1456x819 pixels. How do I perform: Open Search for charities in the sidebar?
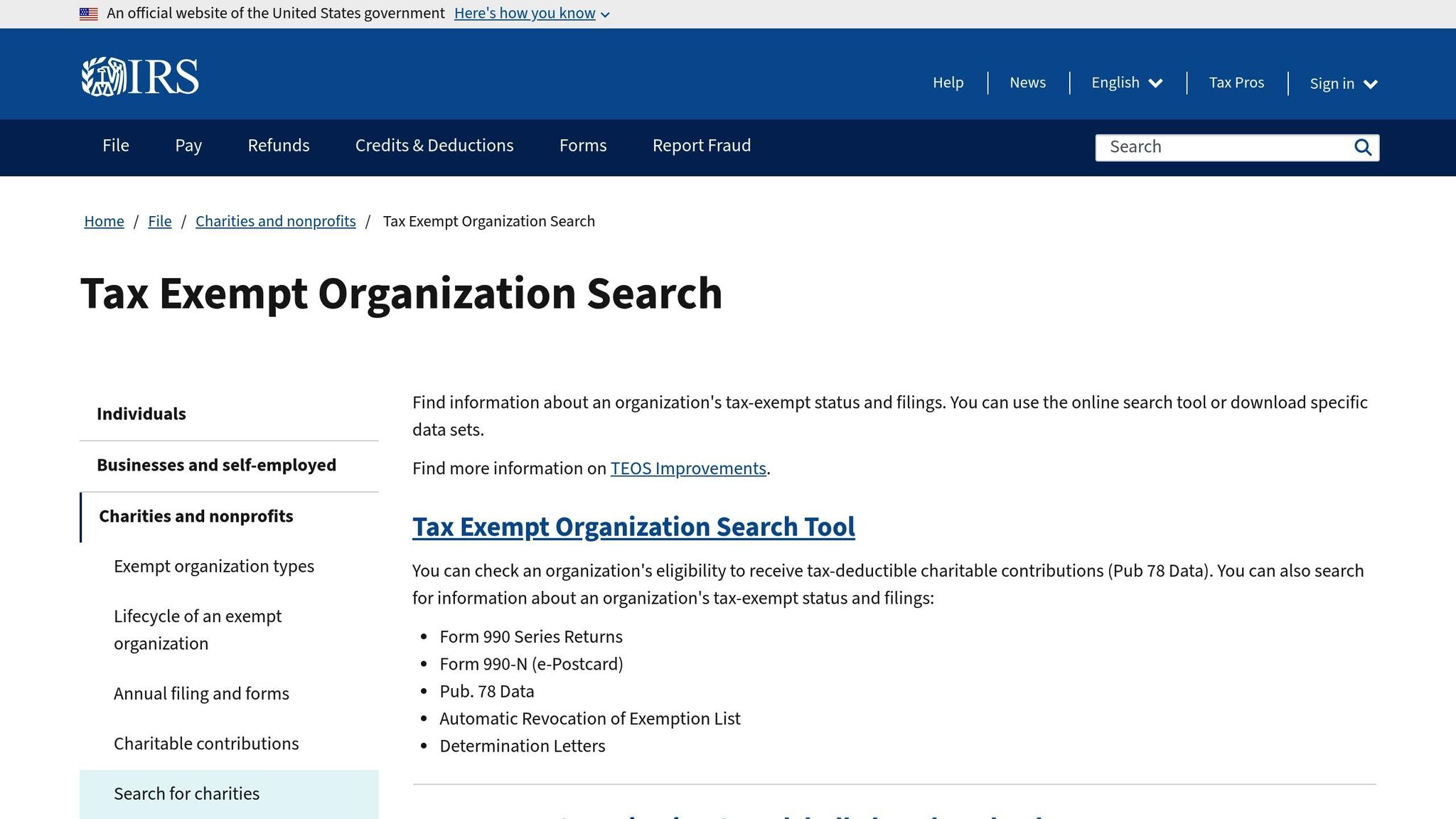point(186,793)
